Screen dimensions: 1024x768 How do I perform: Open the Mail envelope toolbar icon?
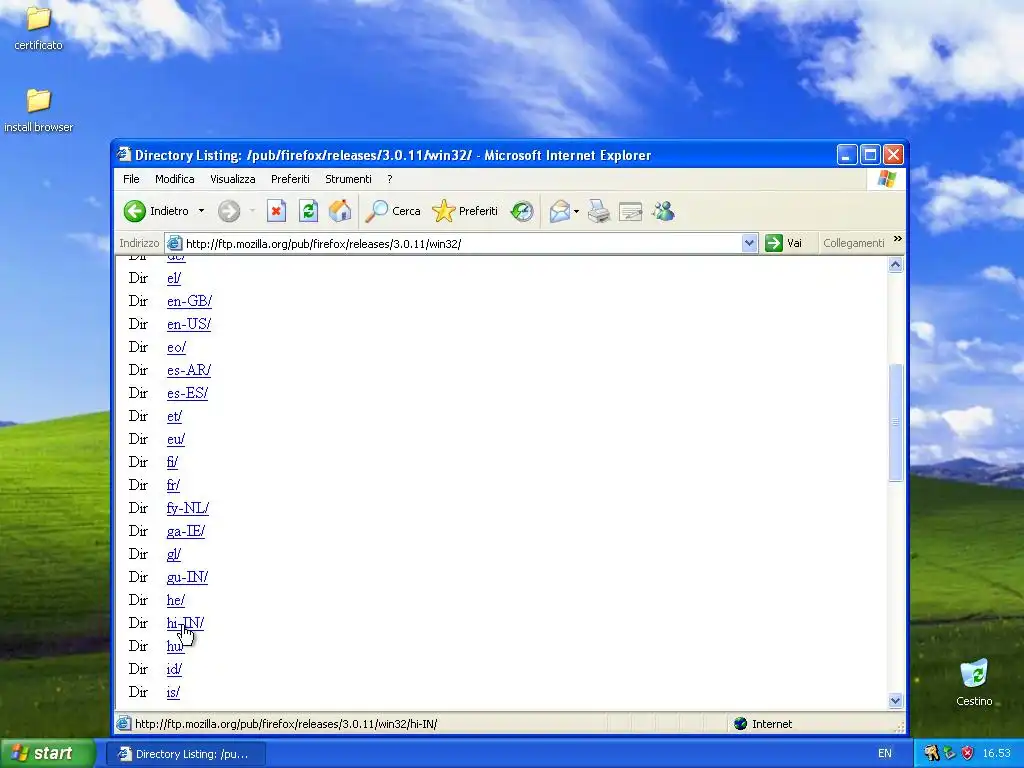pos(560,211)
